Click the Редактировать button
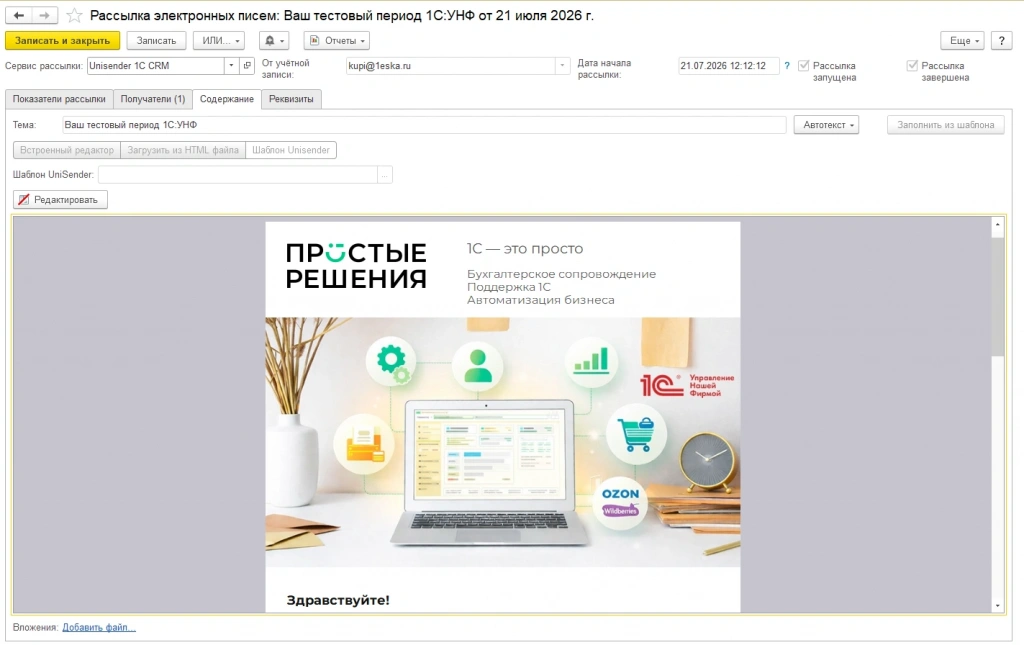This screenshot has height=645, width=1024. [60, 200]
